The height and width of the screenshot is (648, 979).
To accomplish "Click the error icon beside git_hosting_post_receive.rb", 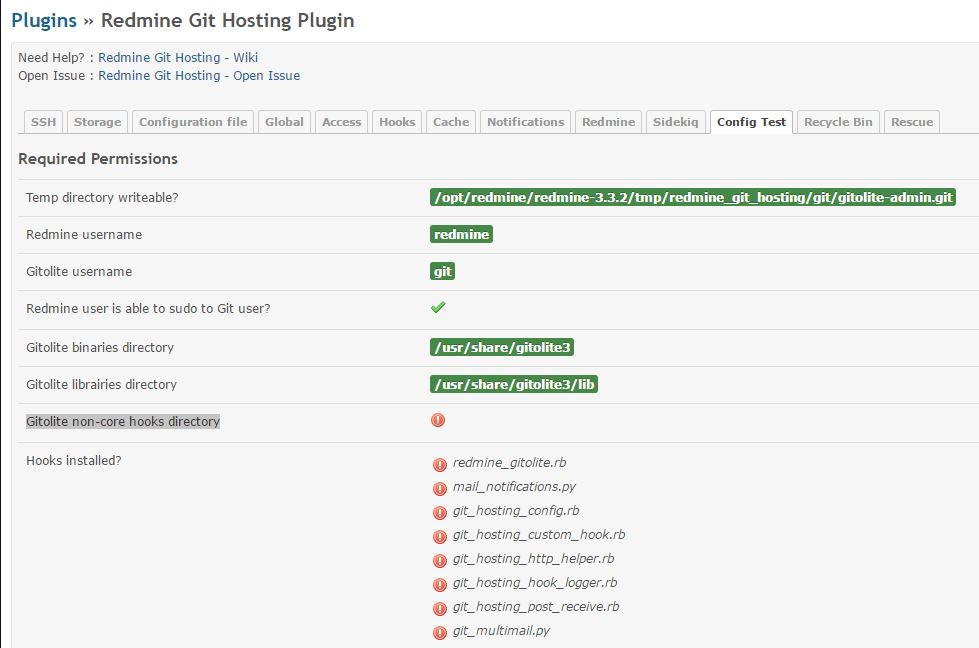I will coord(440,608).
